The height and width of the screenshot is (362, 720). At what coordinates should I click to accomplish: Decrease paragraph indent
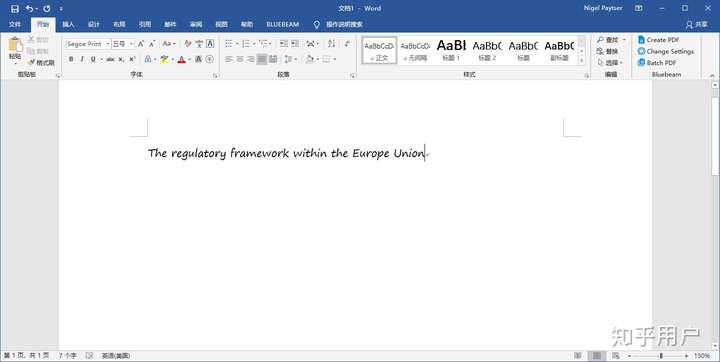click(284, 44)
